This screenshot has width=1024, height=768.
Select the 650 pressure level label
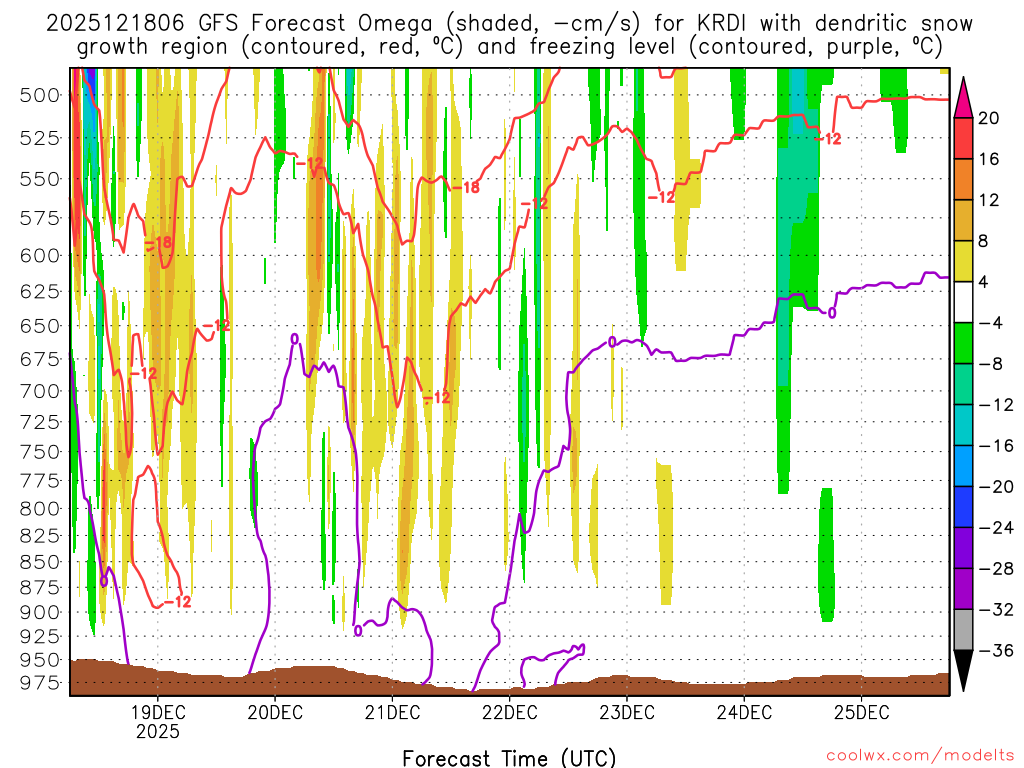coord(40,325)
